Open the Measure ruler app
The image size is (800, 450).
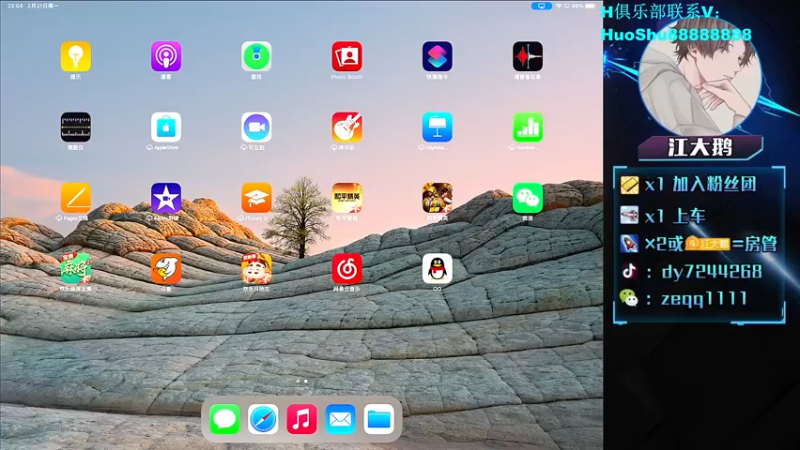tap(76, 127)
